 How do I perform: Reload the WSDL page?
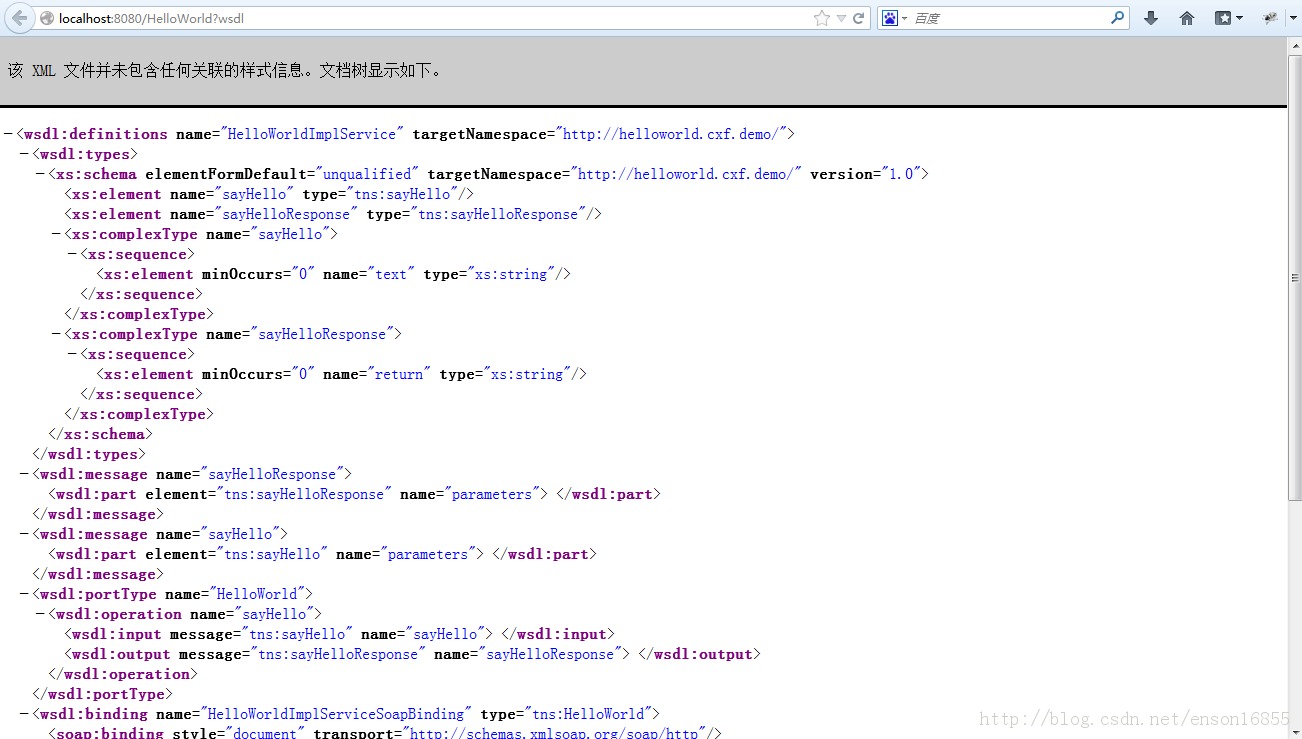point(858,18)
